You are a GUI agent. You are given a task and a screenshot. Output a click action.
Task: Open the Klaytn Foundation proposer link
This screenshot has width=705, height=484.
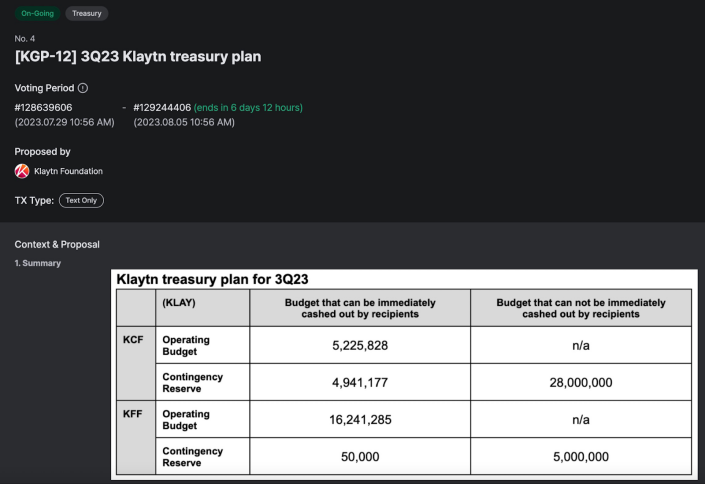pyautogui.click(x=68, y=171)
